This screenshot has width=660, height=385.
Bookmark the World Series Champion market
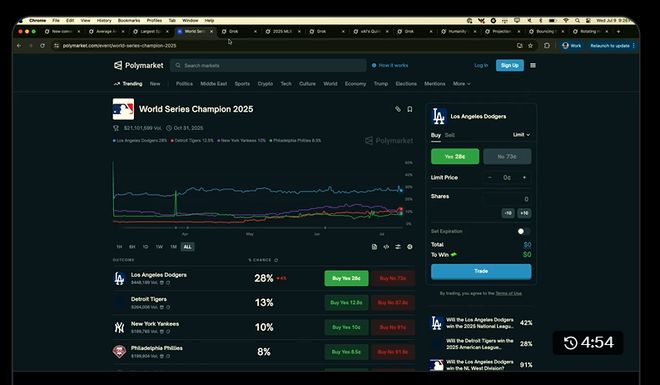coord(410,109)
